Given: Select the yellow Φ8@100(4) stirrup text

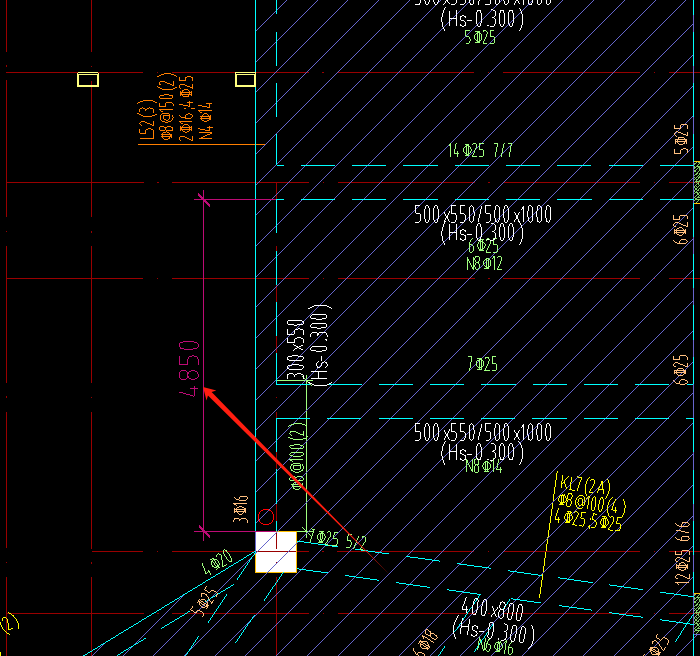Looking at the screenshot, I should (592, 504).
